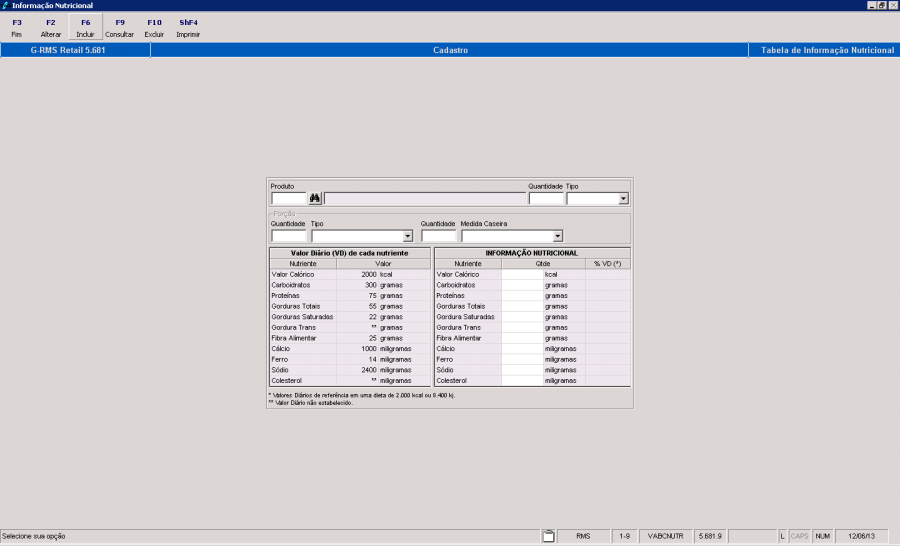Click Valor Calórico Qtde input cell

[x=522, y=274]
